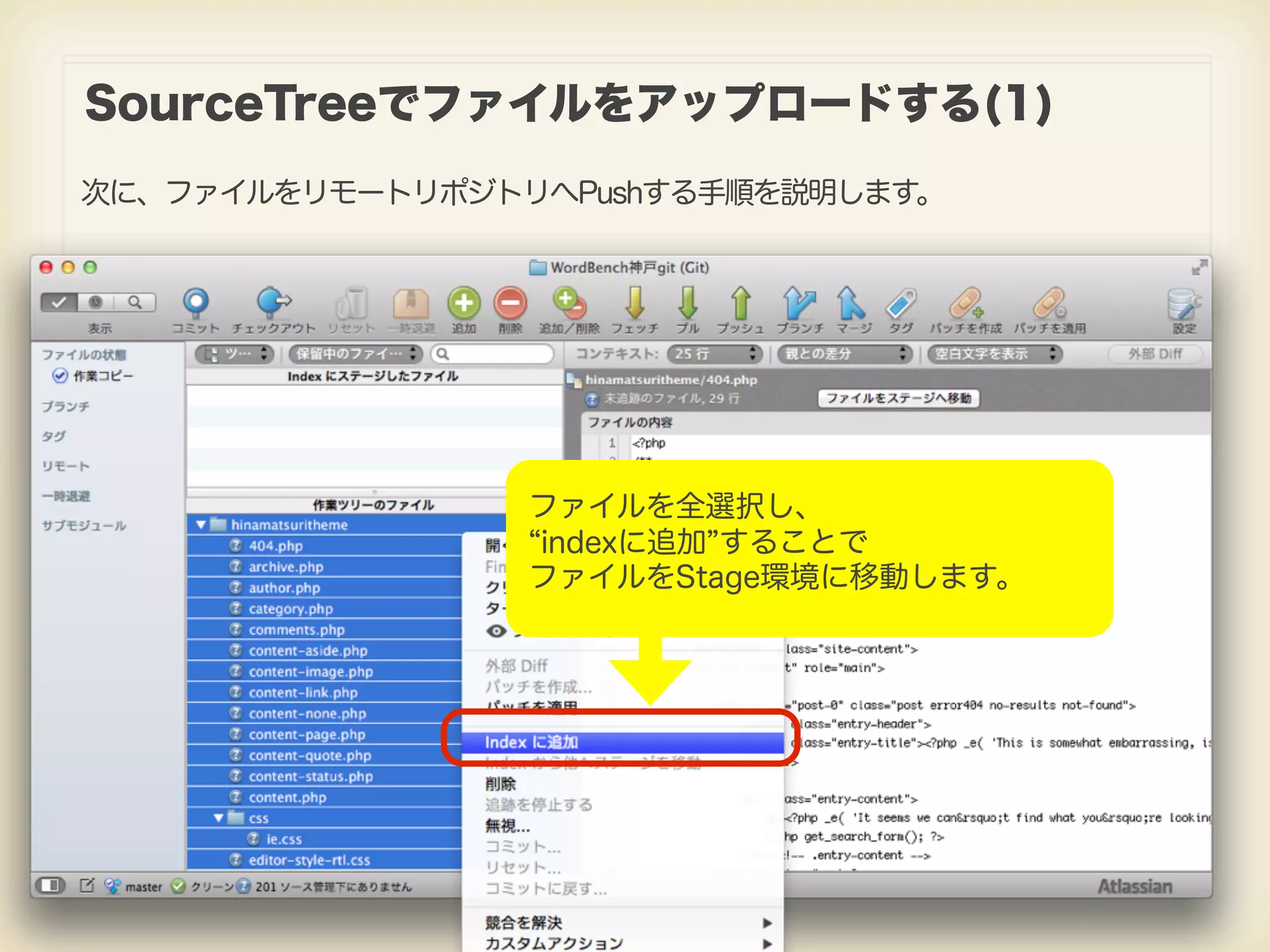Collapse the css folder
Viewport: 1270px width, 952px height.
[x=218, y=818]
